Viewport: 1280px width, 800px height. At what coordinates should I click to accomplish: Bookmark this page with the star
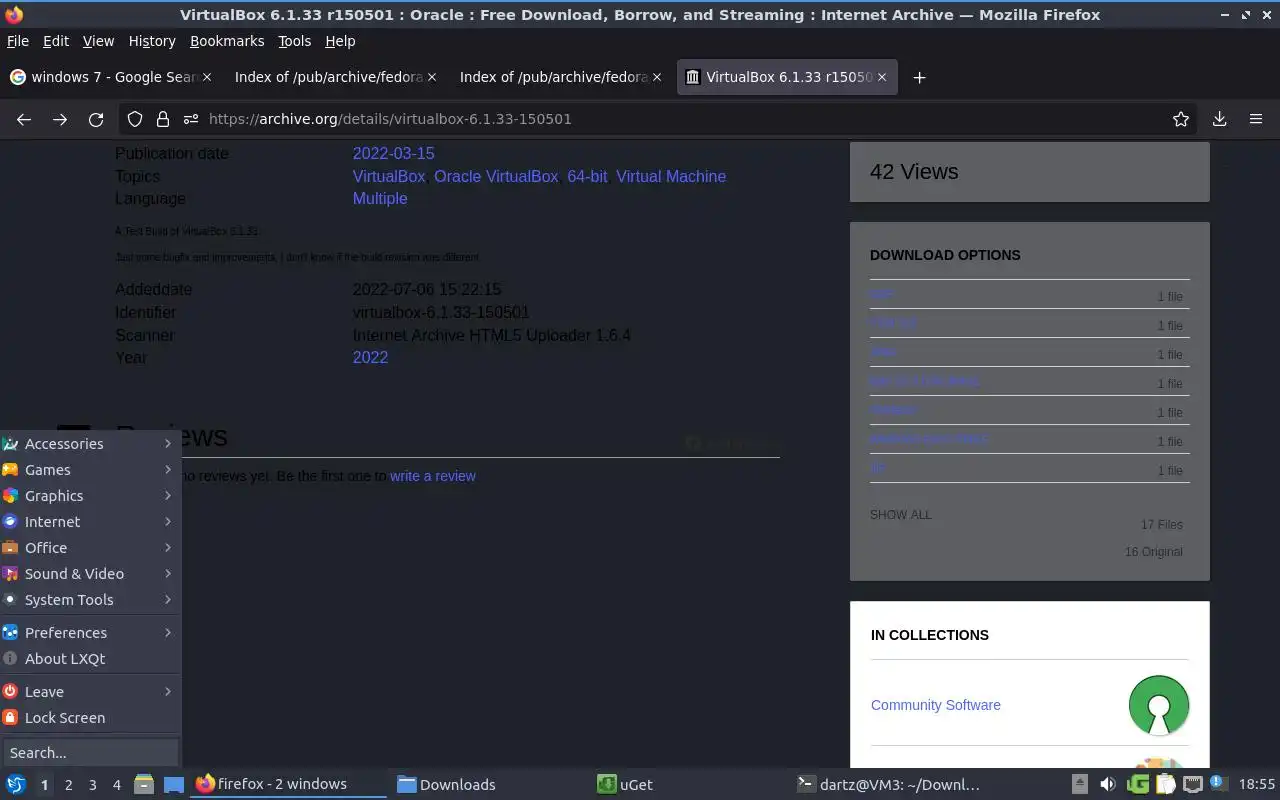click(1181, 119)
